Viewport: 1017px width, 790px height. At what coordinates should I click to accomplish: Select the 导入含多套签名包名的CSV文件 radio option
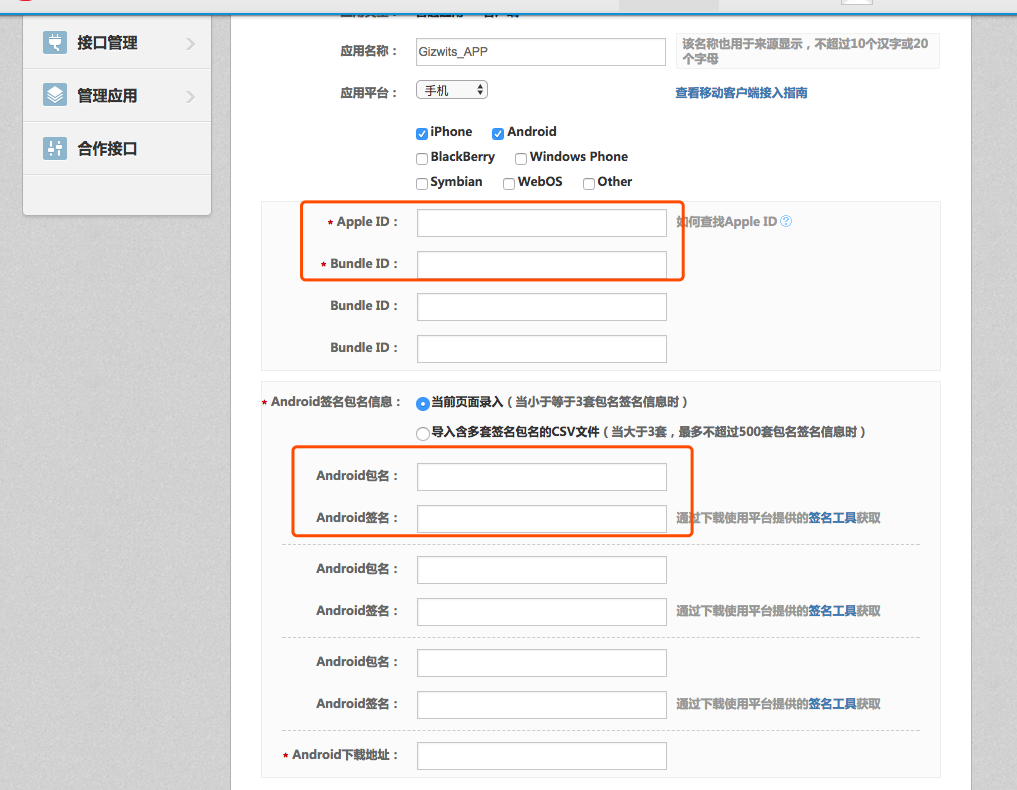[422, 432]
